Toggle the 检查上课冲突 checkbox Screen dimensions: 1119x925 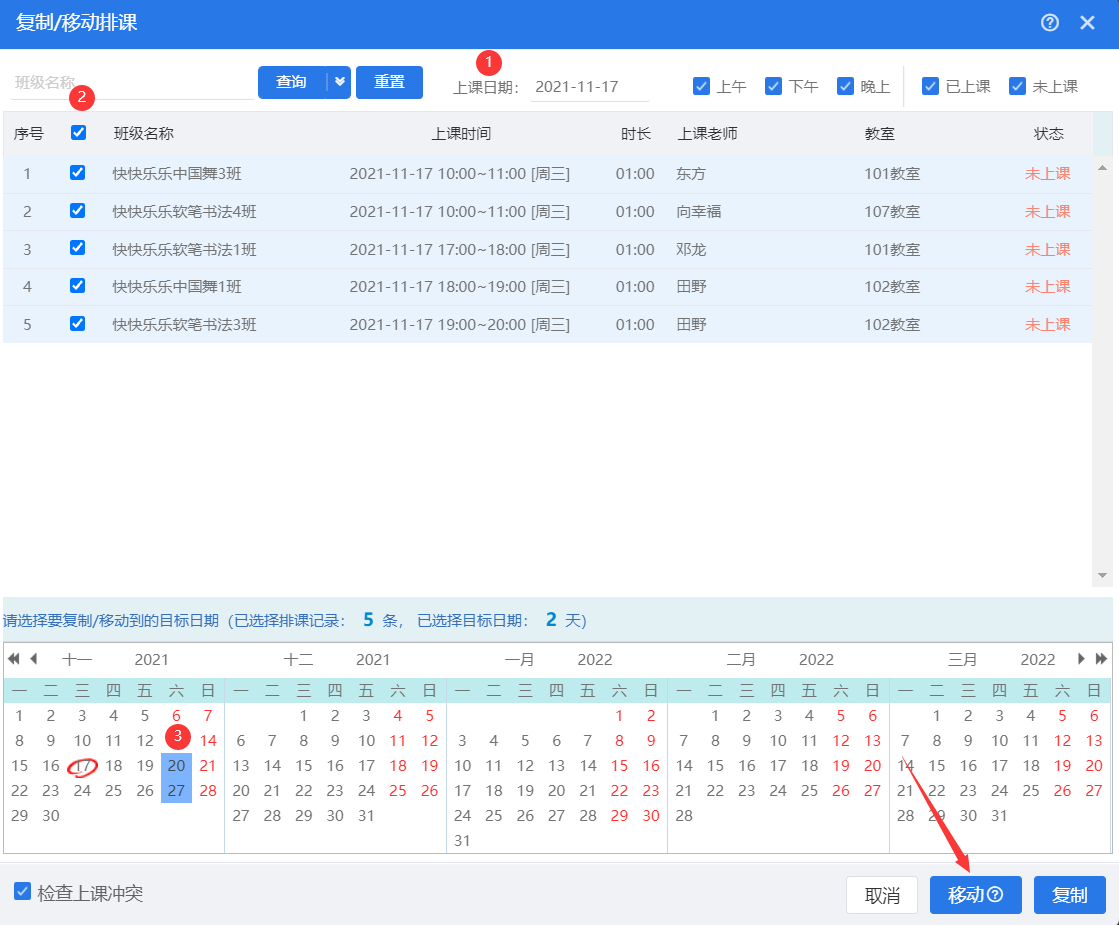[23, 891]
